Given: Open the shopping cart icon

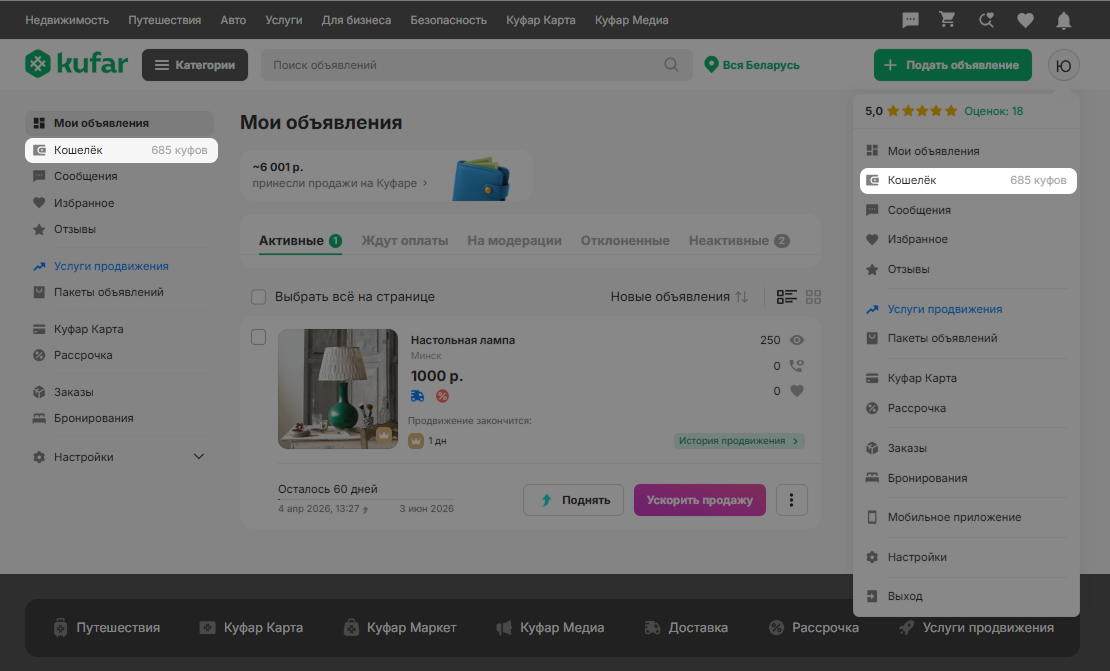Looking at the screenshot, I should pos(947,20).
